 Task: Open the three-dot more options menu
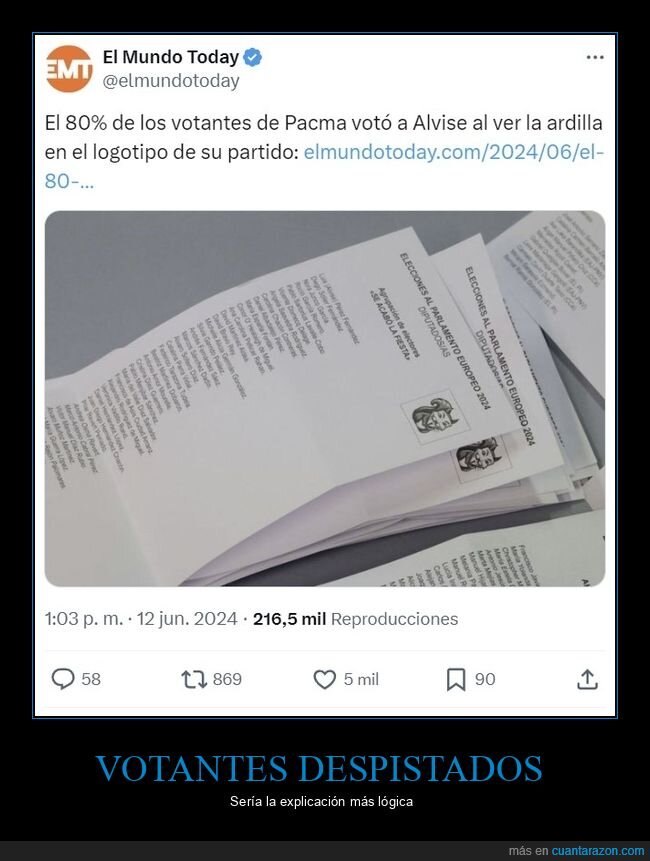595,57
